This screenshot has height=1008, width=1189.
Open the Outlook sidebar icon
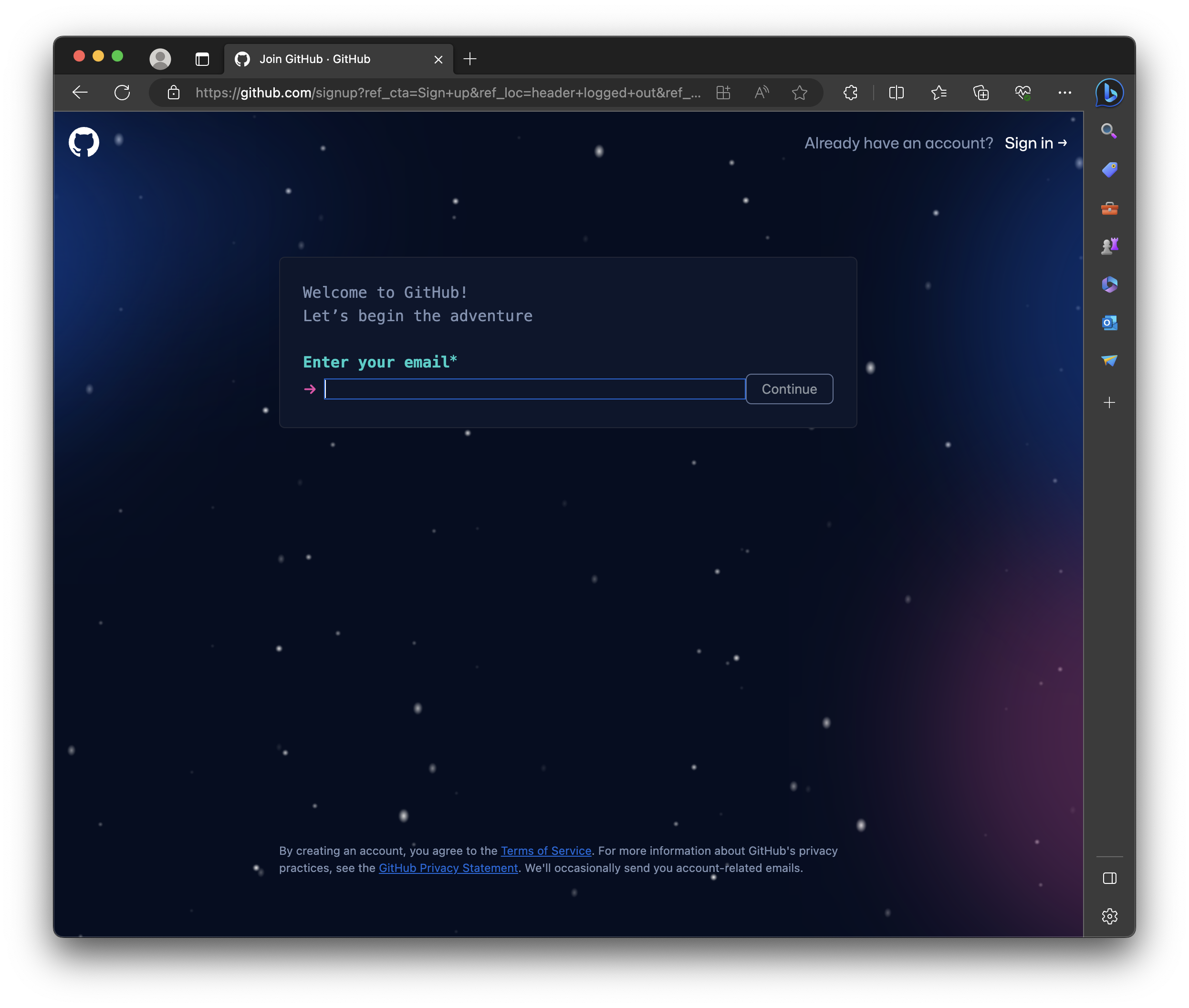coord(1109,323)
